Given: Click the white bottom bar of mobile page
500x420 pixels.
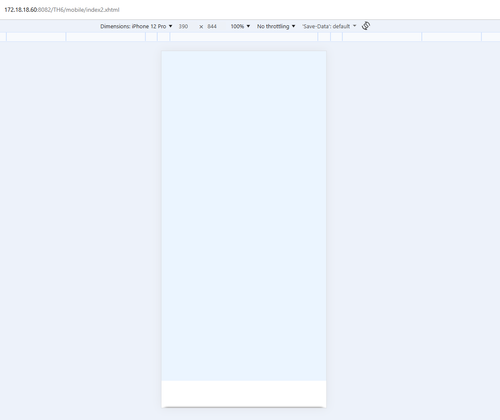Looking at the screenshot, I should (244, 394).
